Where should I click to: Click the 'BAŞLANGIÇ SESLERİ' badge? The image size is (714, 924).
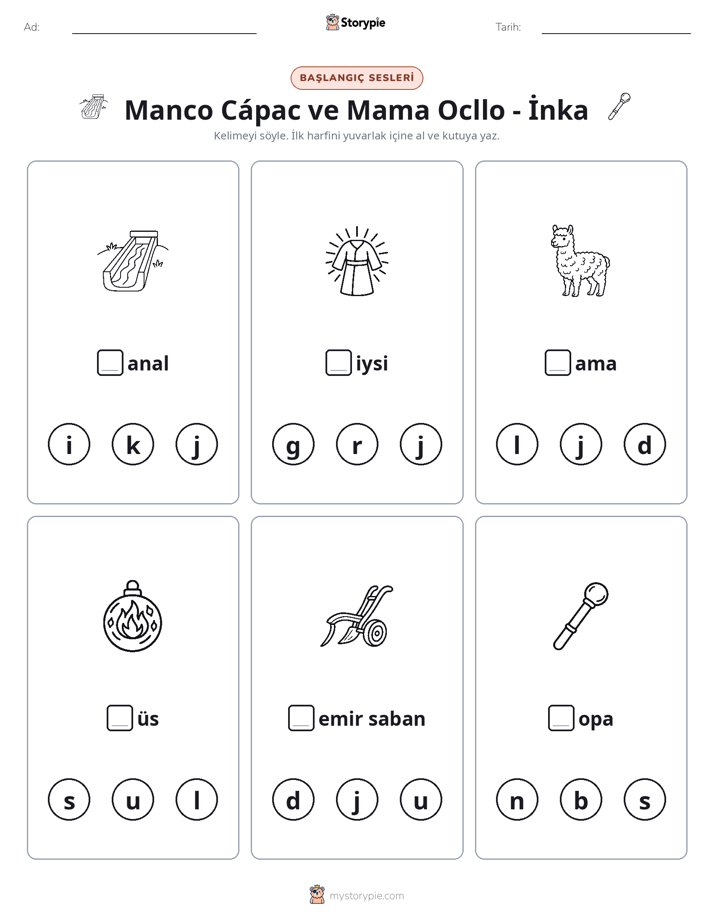point(357,78)
